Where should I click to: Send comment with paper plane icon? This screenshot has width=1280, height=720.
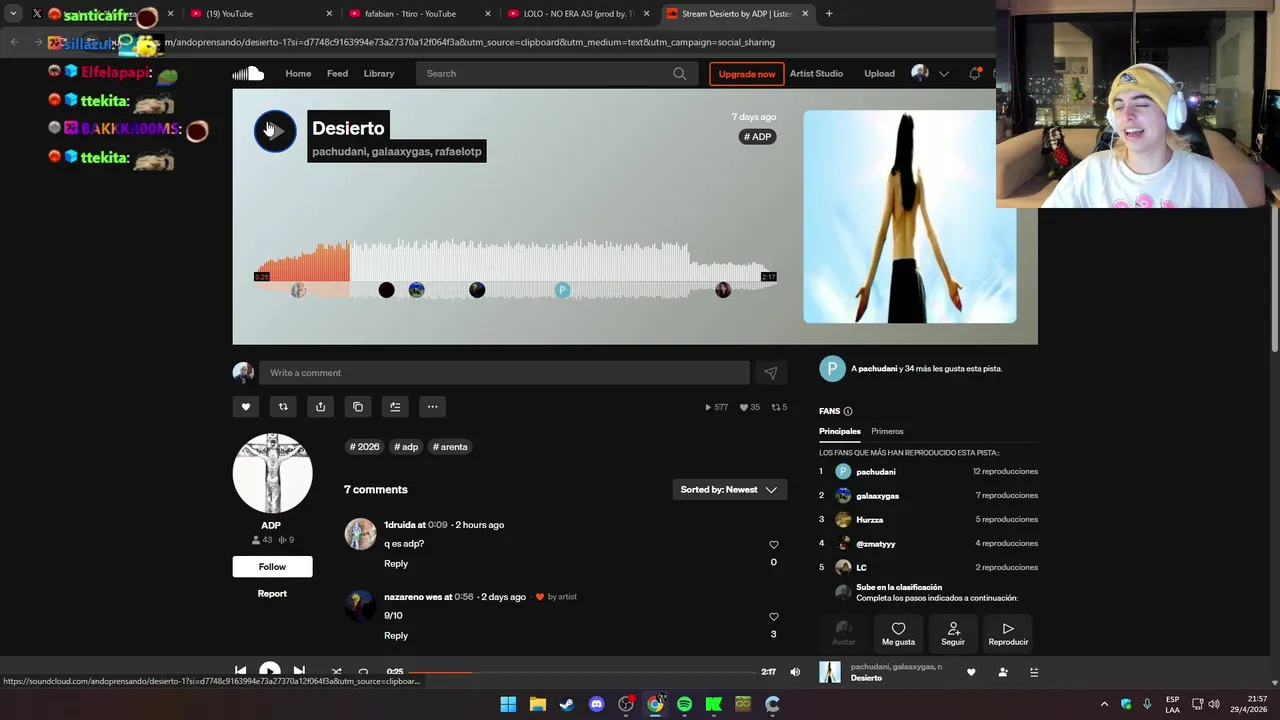[x=771, y=373]
